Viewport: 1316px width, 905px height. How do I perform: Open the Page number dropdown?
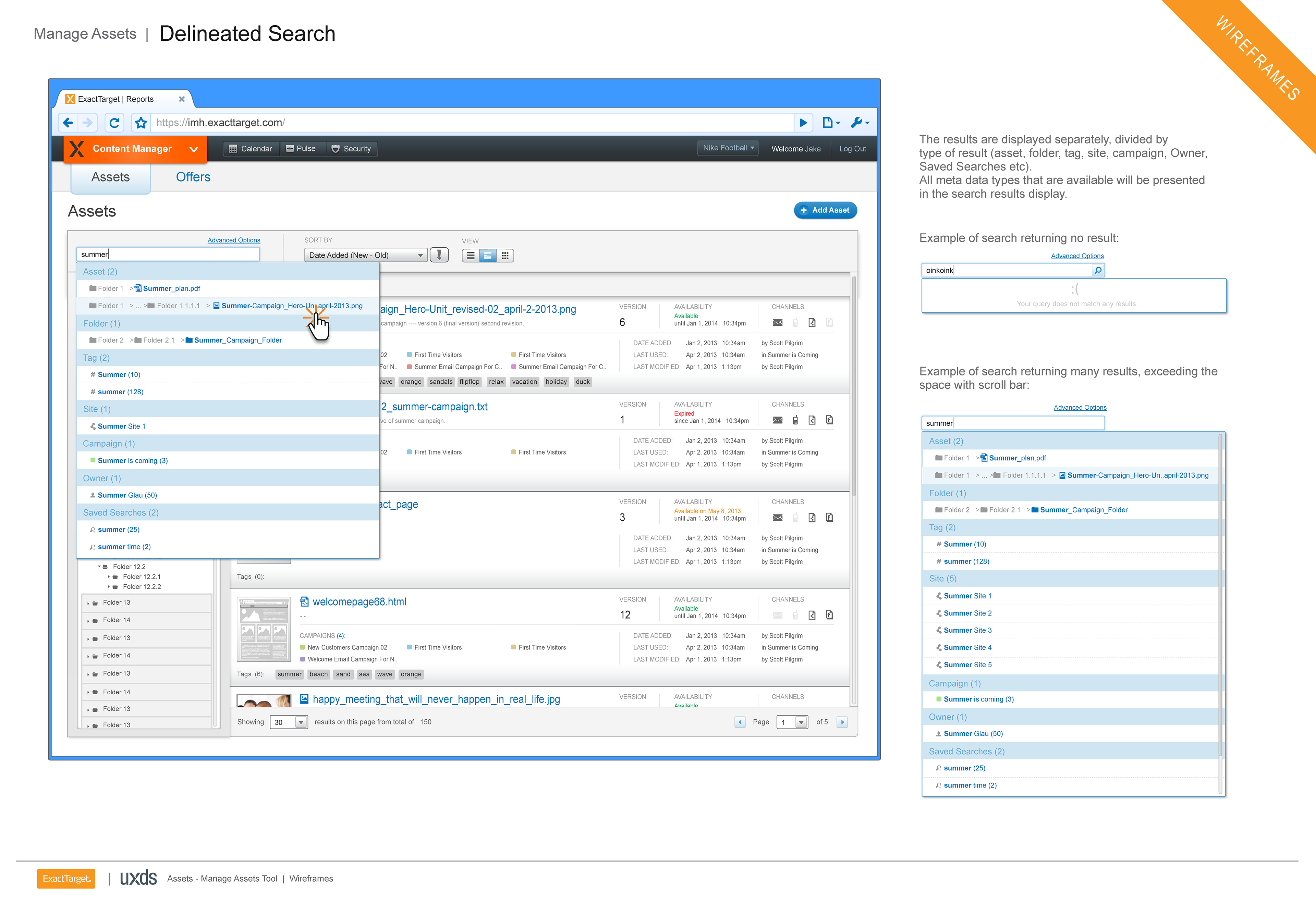click(x=792, y=722)
